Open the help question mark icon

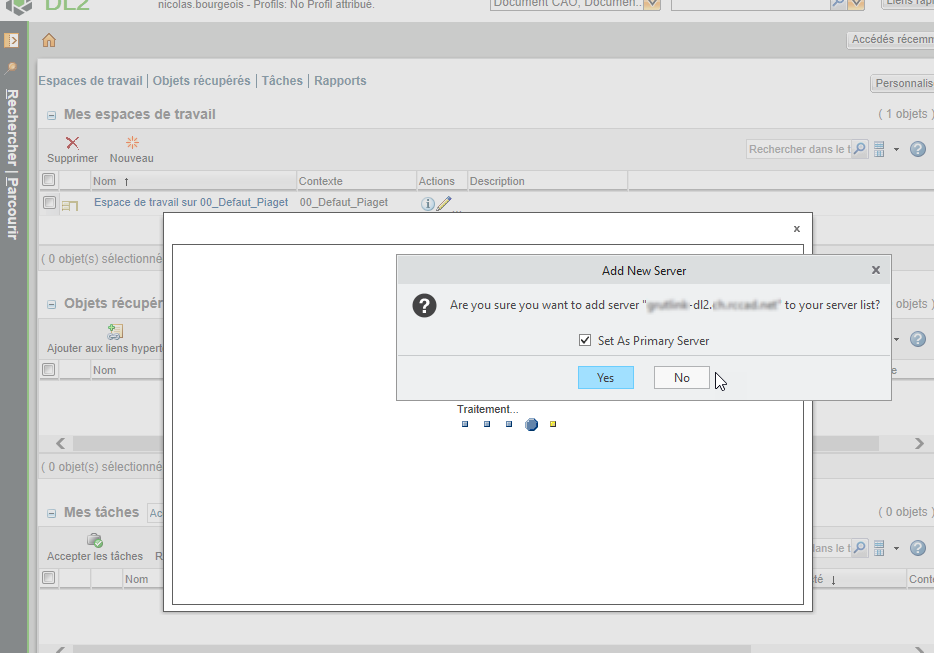coord(917,148)
